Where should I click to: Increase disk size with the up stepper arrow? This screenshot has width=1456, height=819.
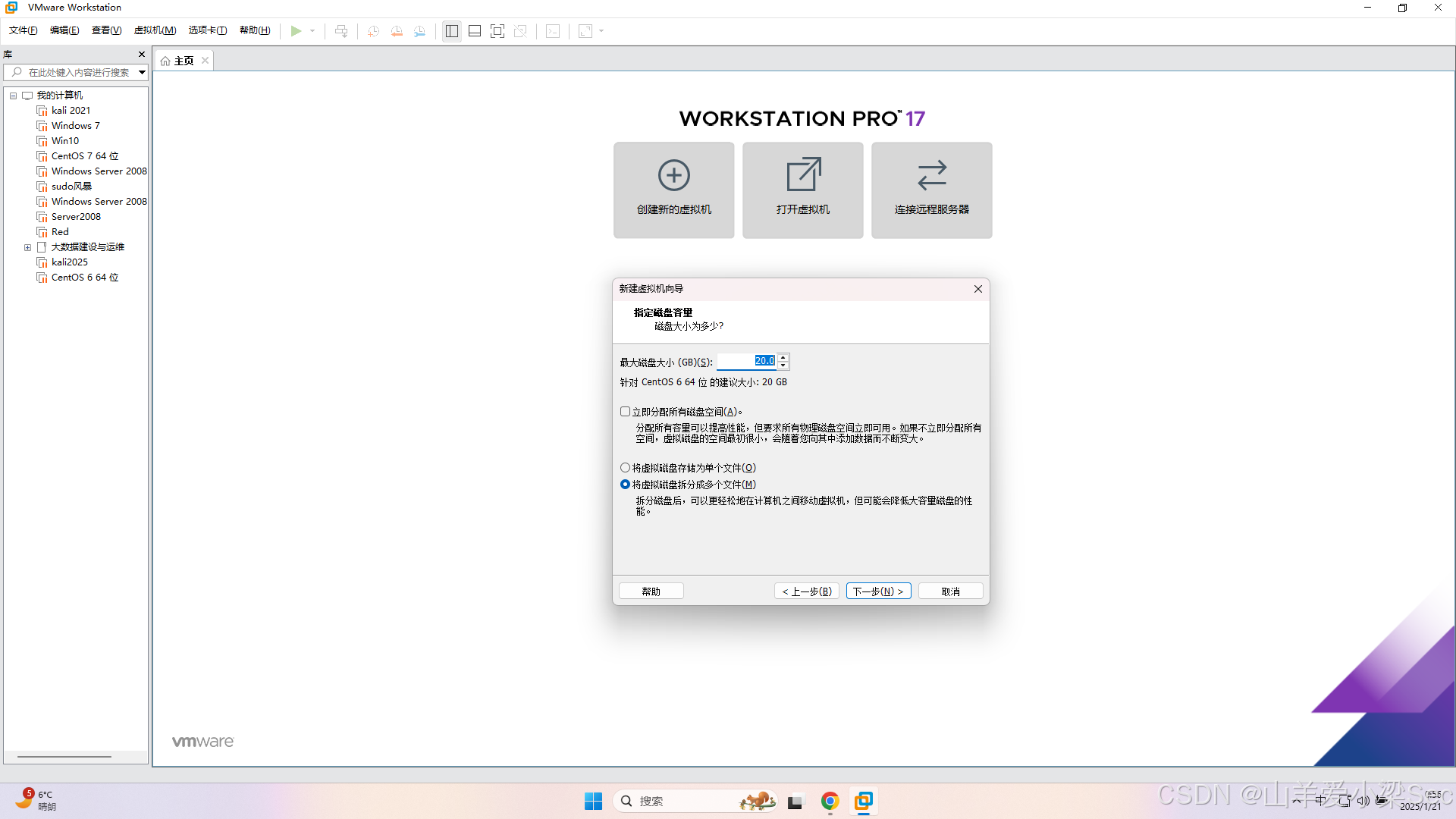pos(783,357)
